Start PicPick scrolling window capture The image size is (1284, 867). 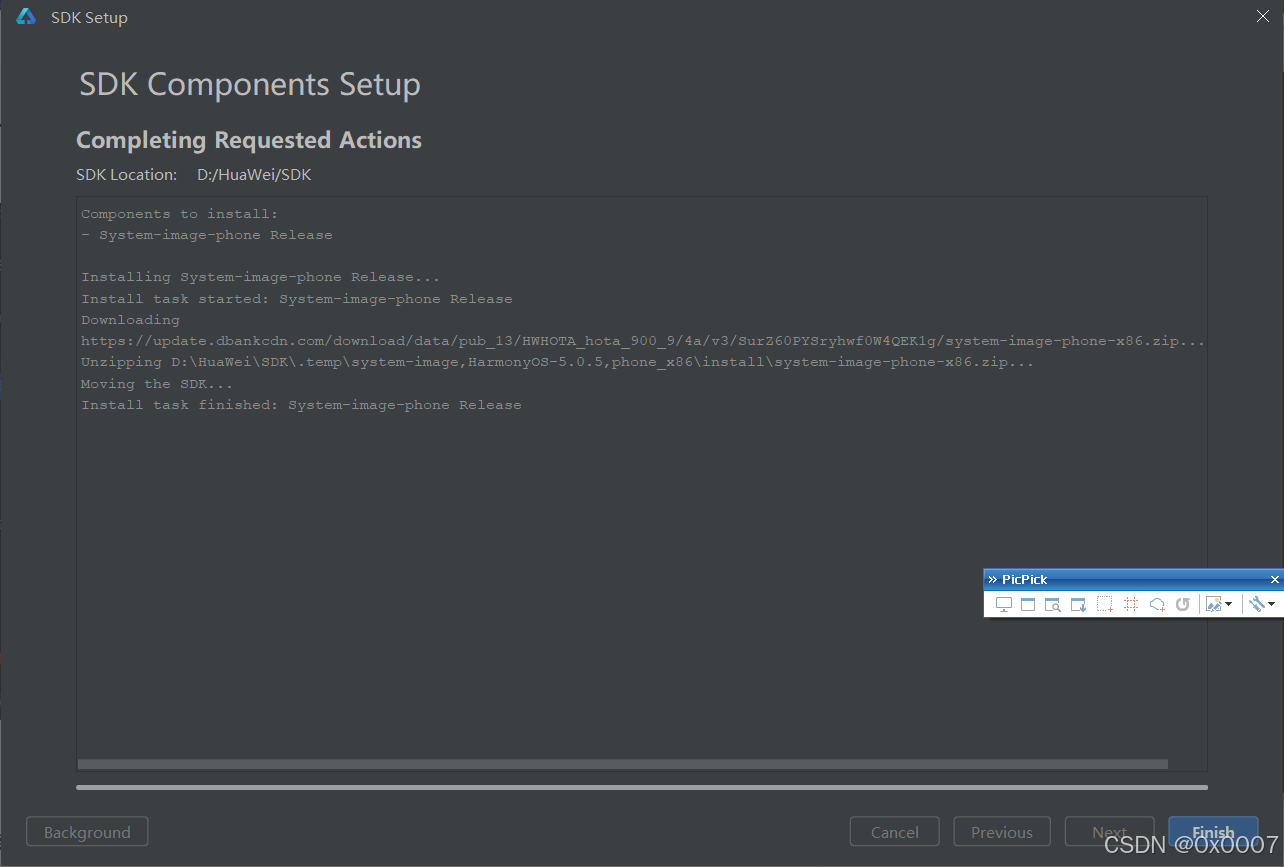point(1078,604)
